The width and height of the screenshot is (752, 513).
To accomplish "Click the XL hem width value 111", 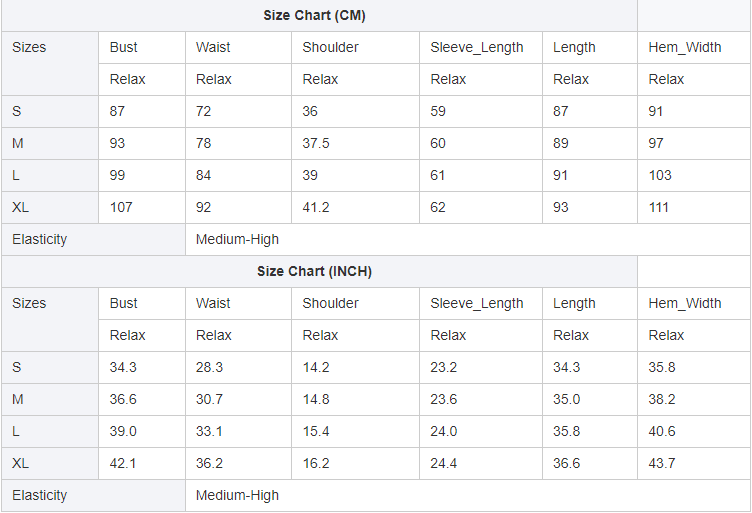I will (659, 207).
